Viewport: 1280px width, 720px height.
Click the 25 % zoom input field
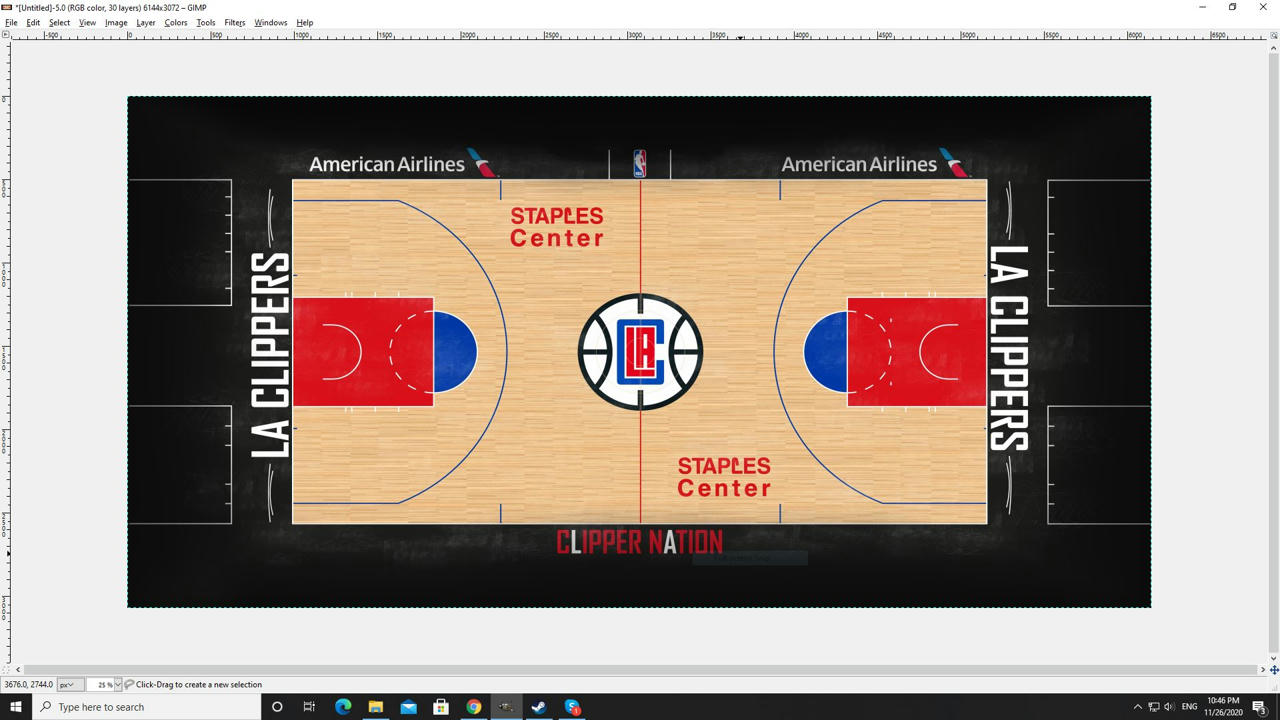coord(100,685)
